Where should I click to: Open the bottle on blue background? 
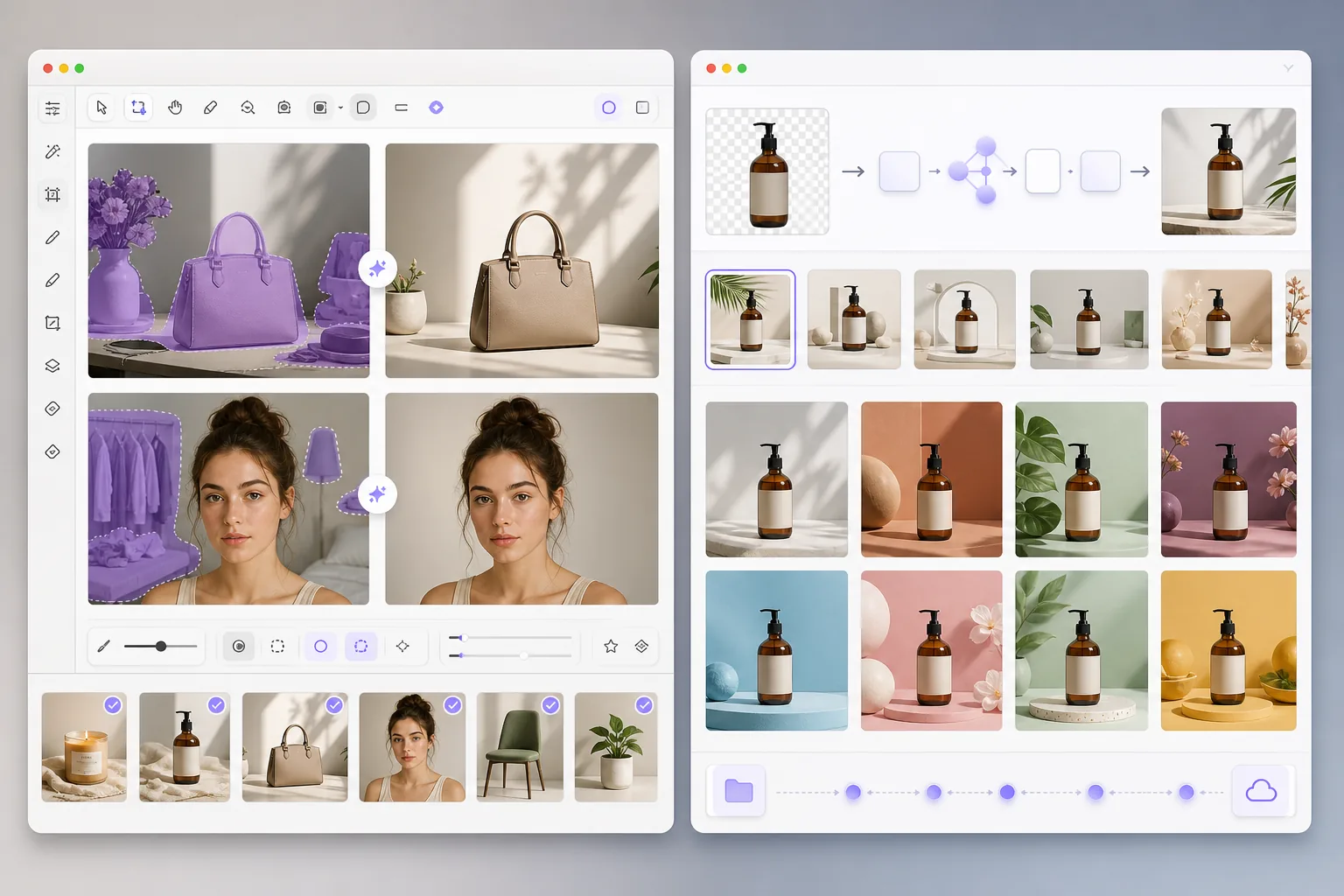[x=777, y=651]
